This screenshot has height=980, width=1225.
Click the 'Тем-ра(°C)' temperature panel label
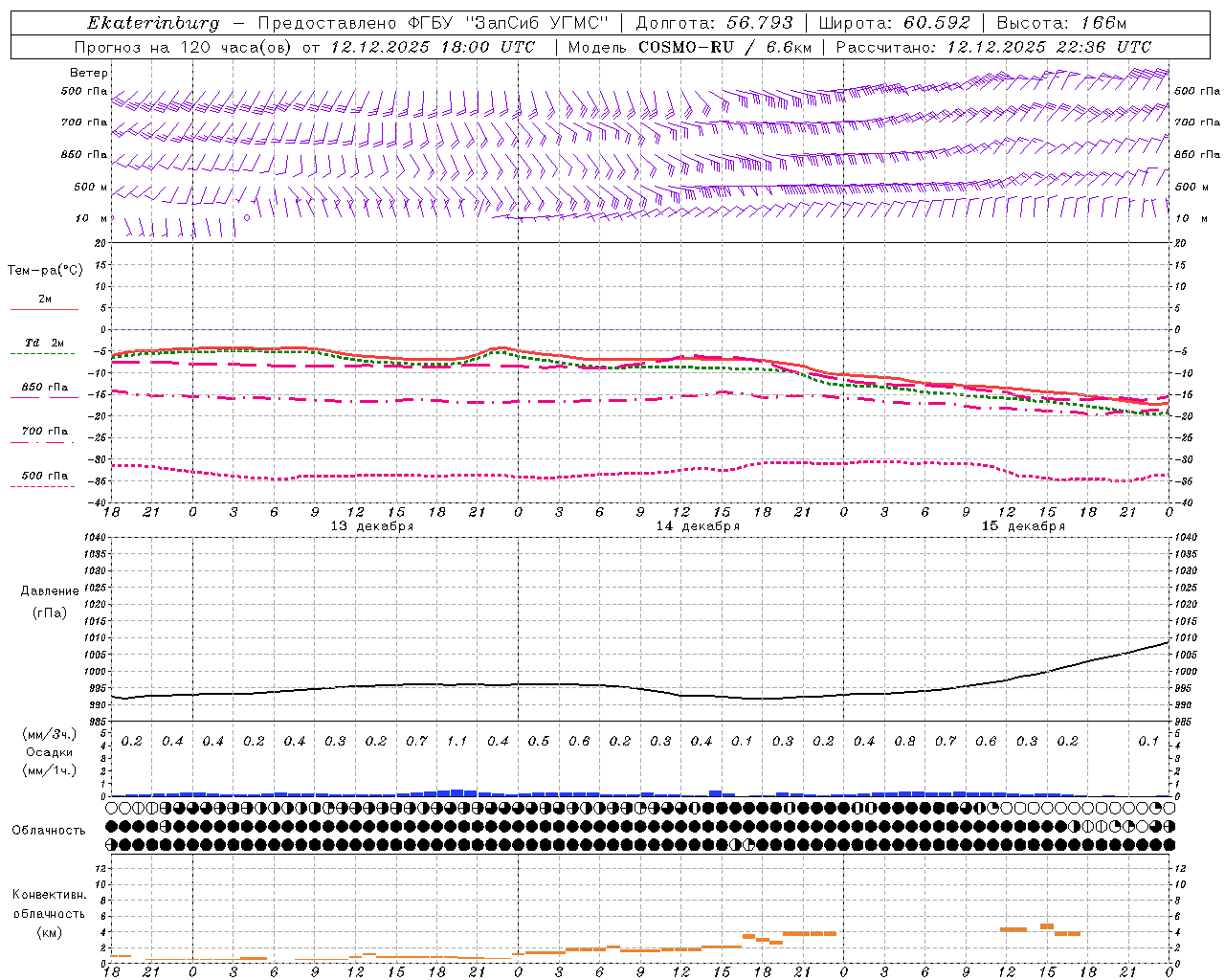45,271
